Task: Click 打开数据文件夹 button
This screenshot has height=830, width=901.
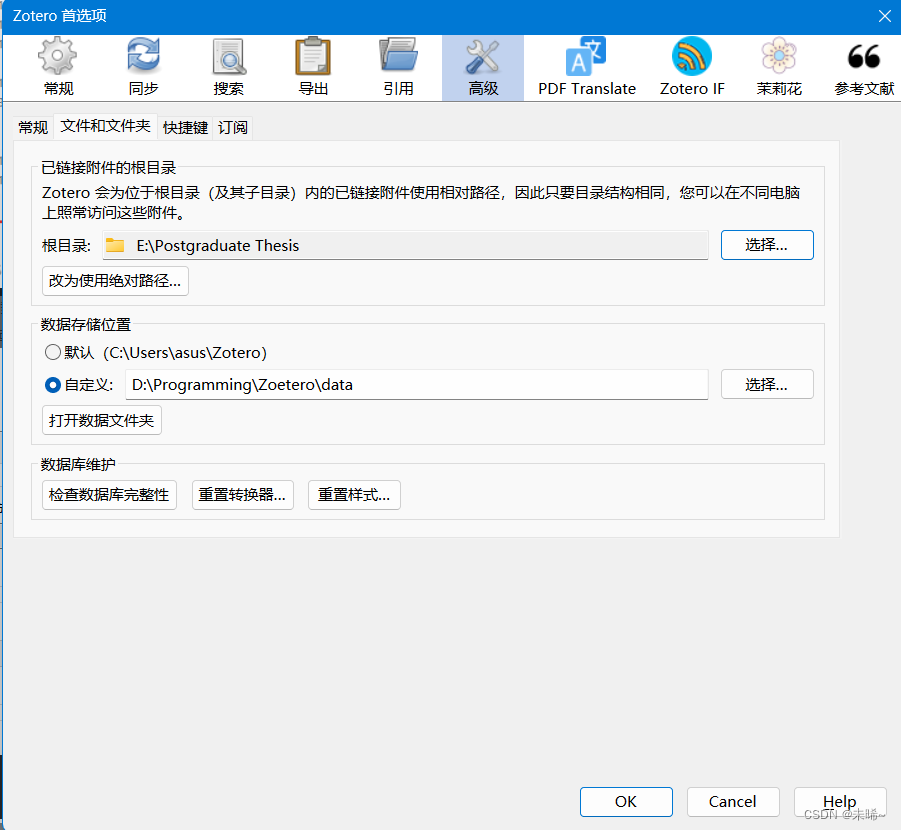Action: [x=102, y=420]
